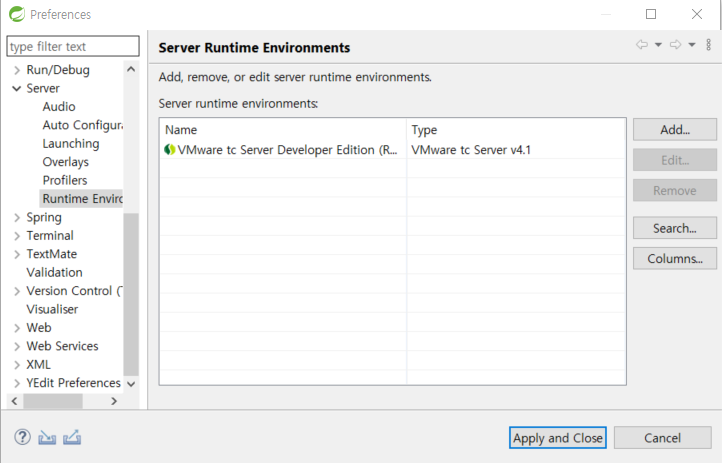Expand the XML tree node

[x=17, y=365]
